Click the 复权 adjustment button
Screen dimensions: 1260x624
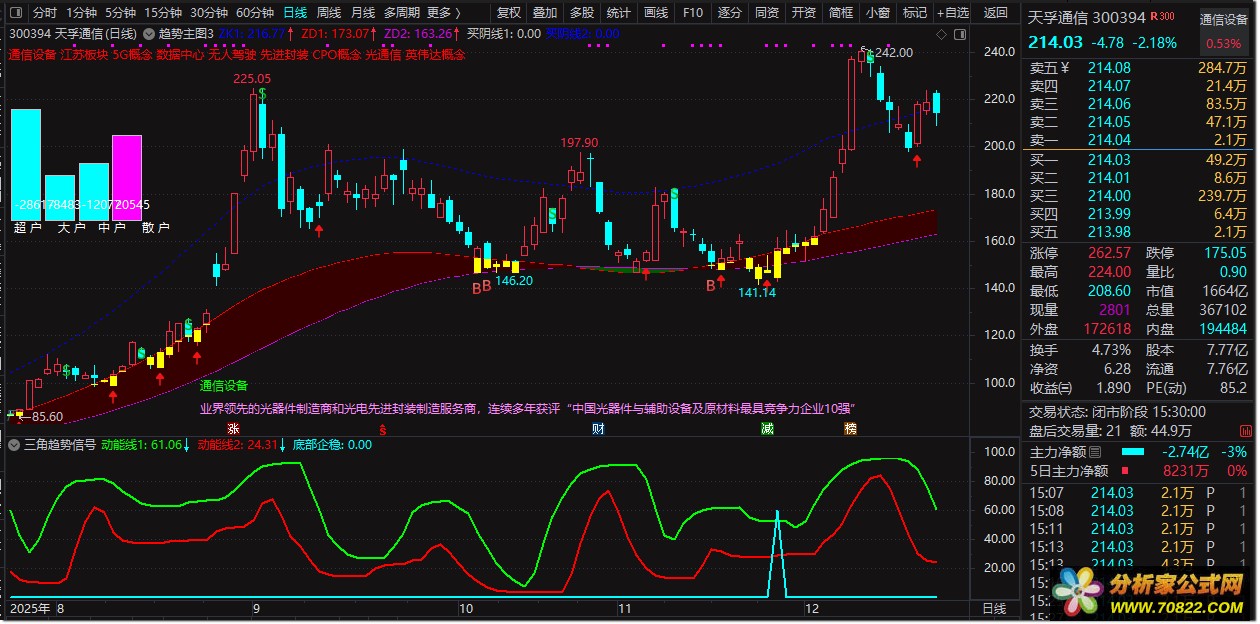click(509, 13)
